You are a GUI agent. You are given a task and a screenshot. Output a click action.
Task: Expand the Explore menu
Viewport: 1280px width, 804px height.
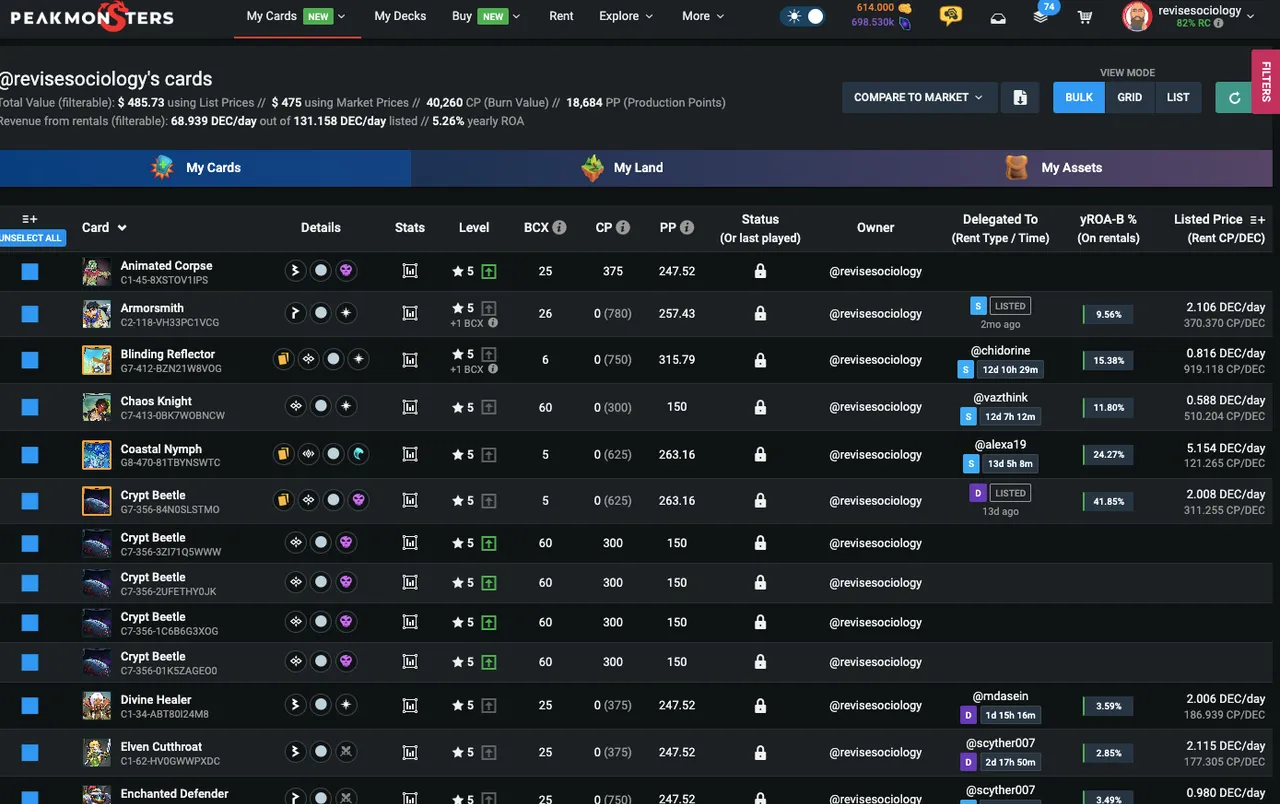(626, 16)
